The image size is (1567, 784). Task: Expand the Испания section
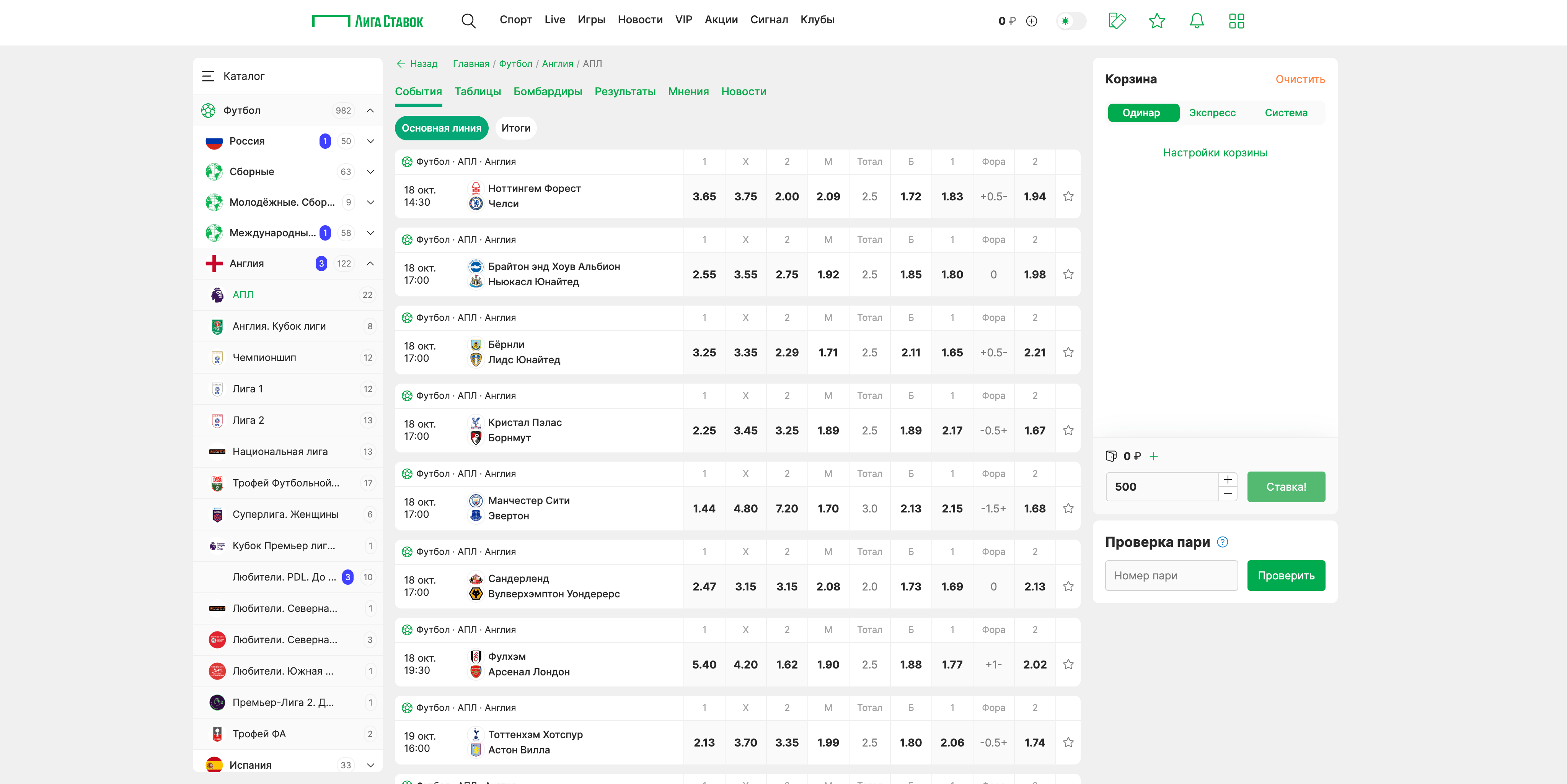pos(370,765)
